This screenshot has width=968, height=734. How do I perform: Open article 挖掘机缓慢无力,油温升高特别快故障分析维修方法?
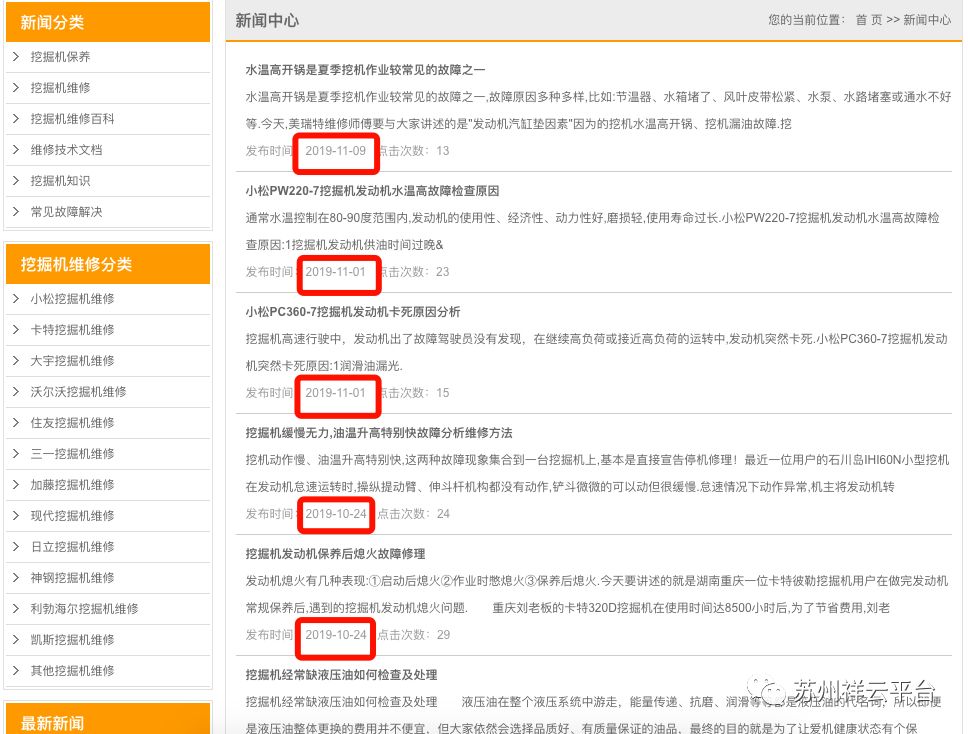(x=379, y=433)
